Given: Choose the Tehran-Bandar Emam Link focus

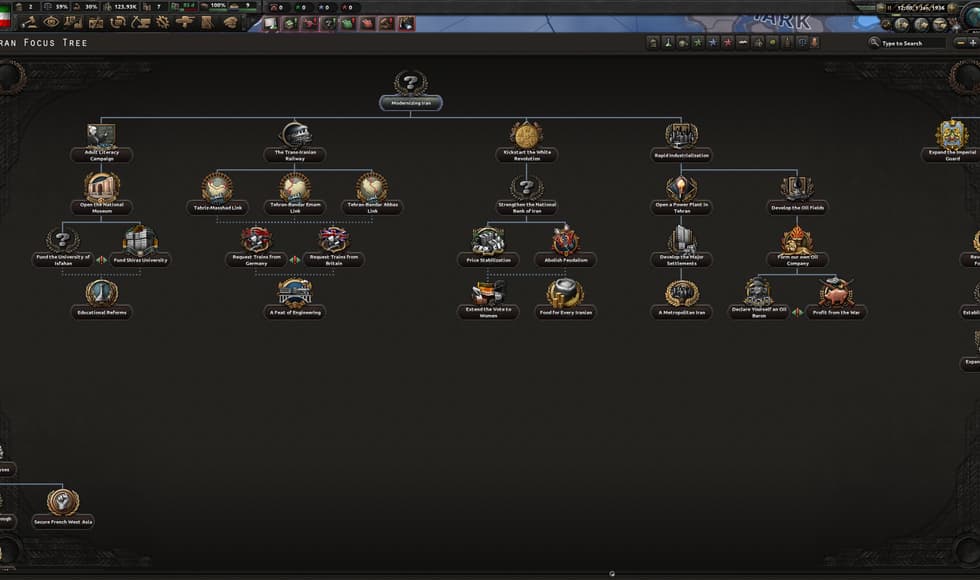Looking at the screenshot, I should (x=295, y=194).
